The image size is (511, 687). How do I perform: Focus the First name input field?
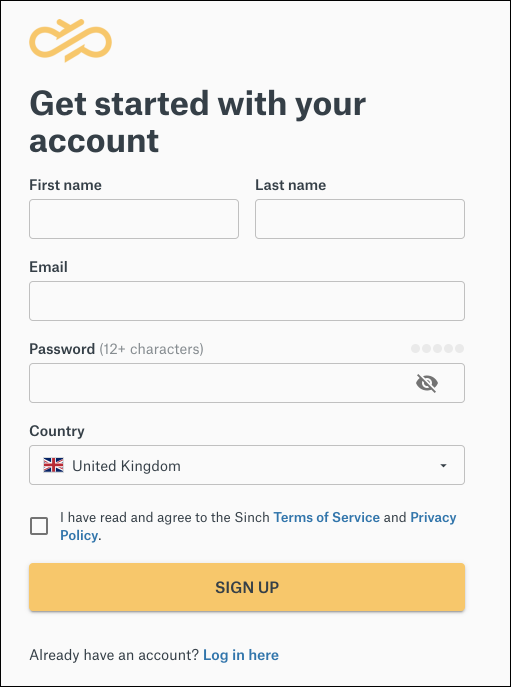tap(134, 219)
